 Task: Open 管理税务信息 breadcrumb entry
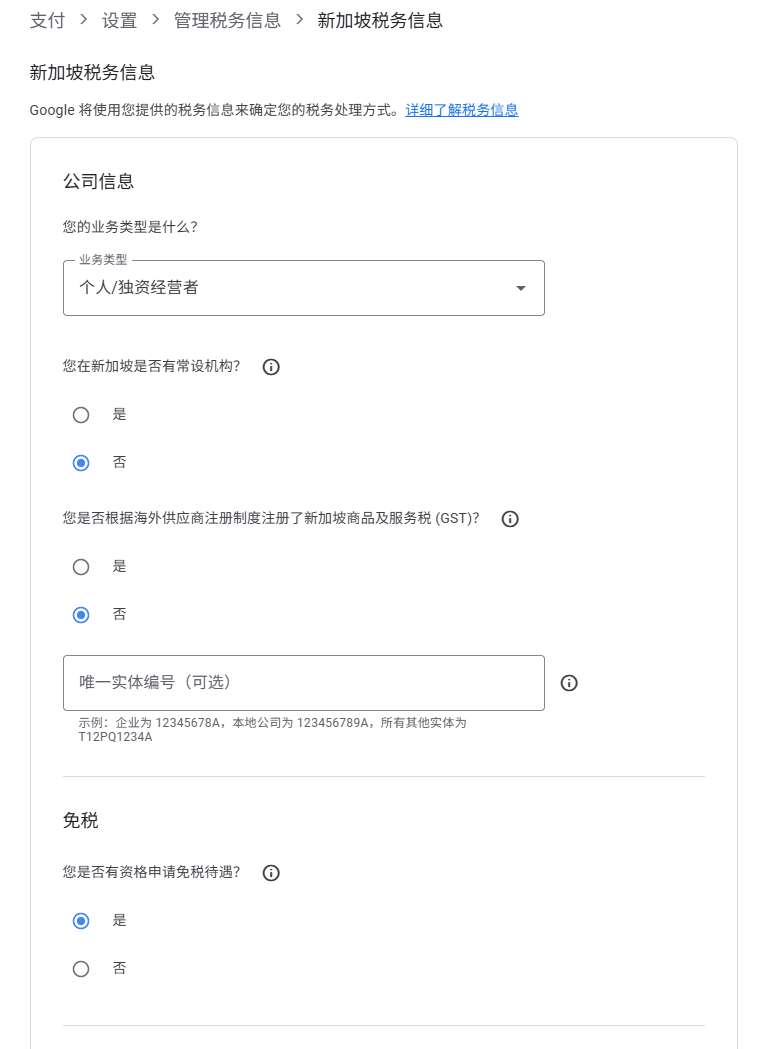coord(227,20)
